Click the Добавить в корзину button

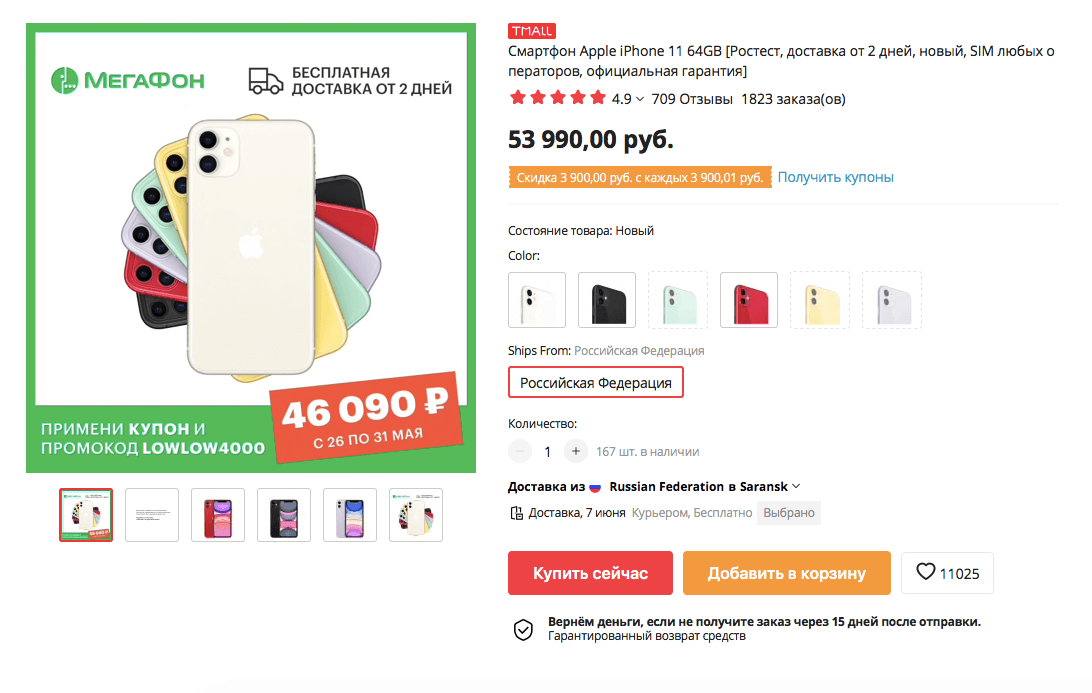(786, 572)
